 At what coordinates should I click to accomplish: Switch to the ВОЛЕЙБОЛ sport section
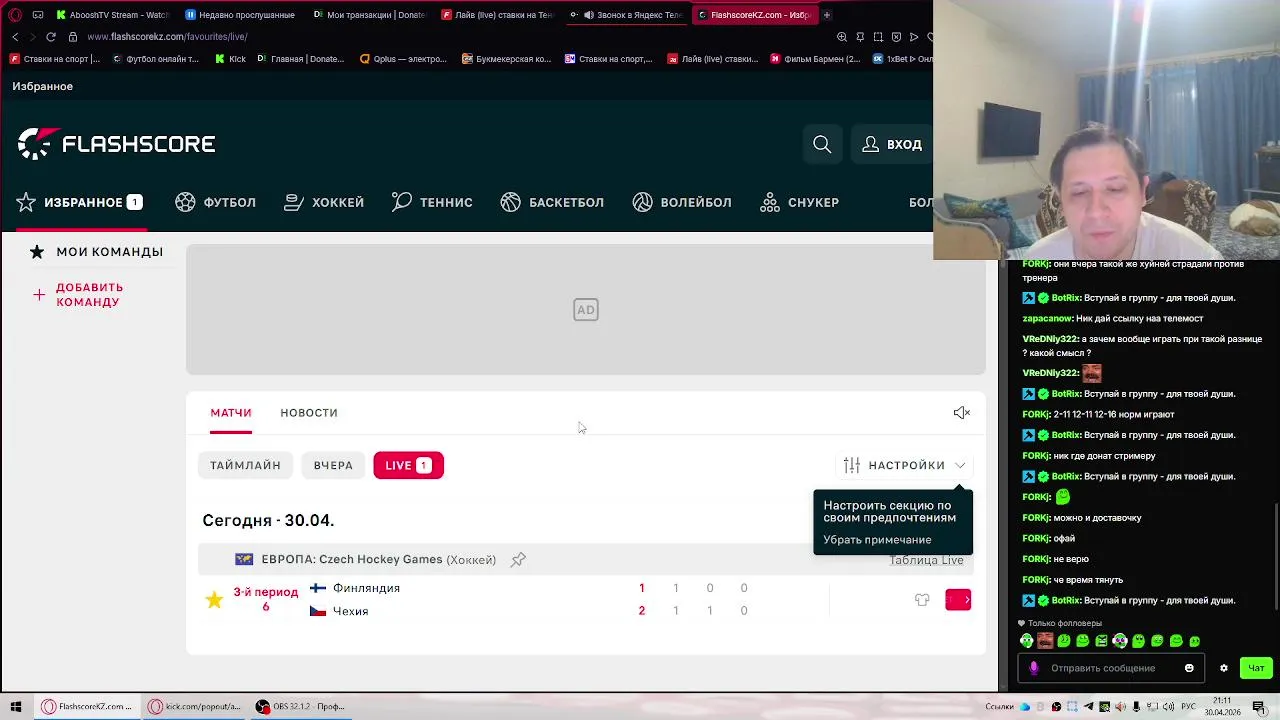[682, 202]
